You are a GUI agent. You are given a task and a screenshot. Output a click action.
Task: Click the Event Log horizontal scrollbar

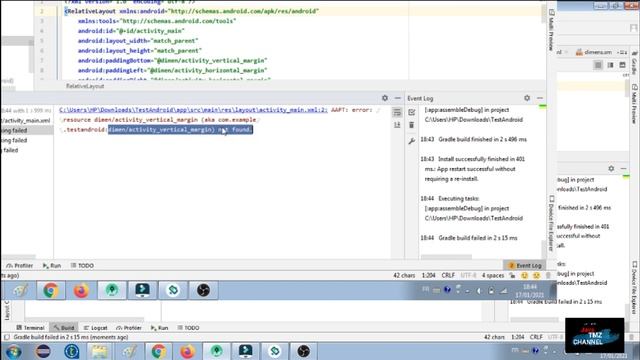pyautogui.click(x=446, y=257)
